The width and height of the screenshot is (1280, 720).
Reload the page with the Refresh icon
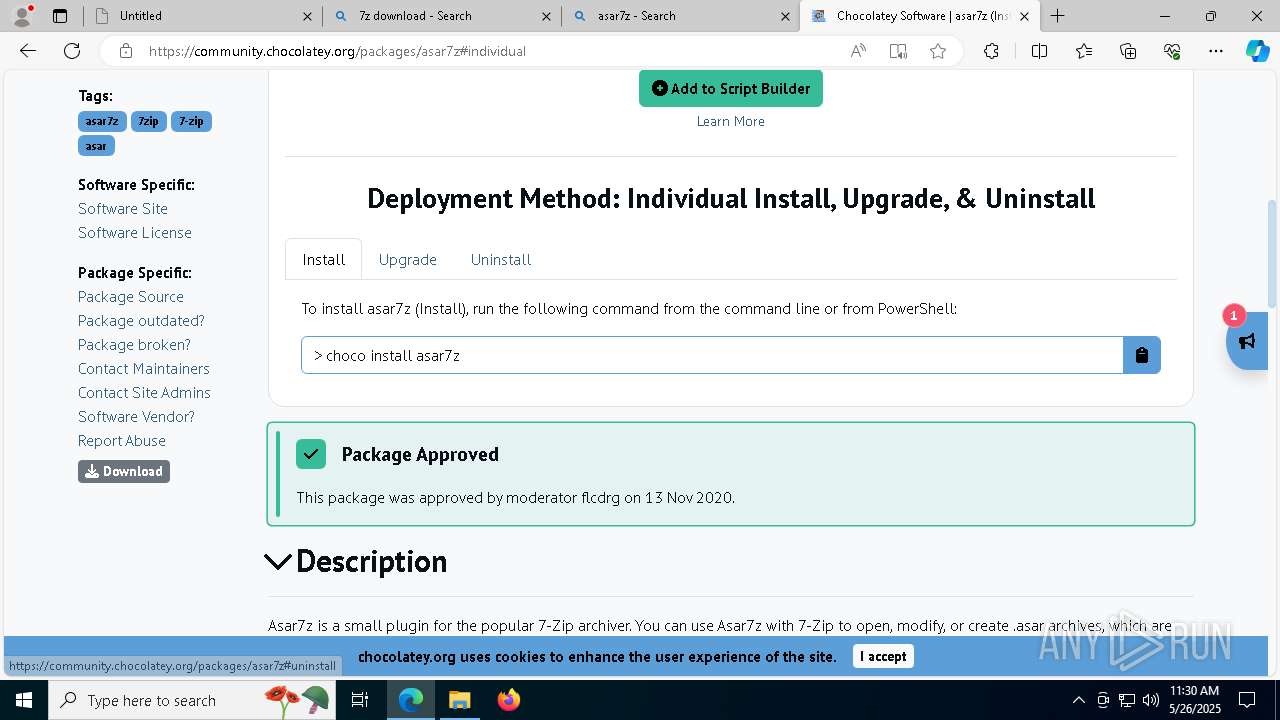point(72,51)
